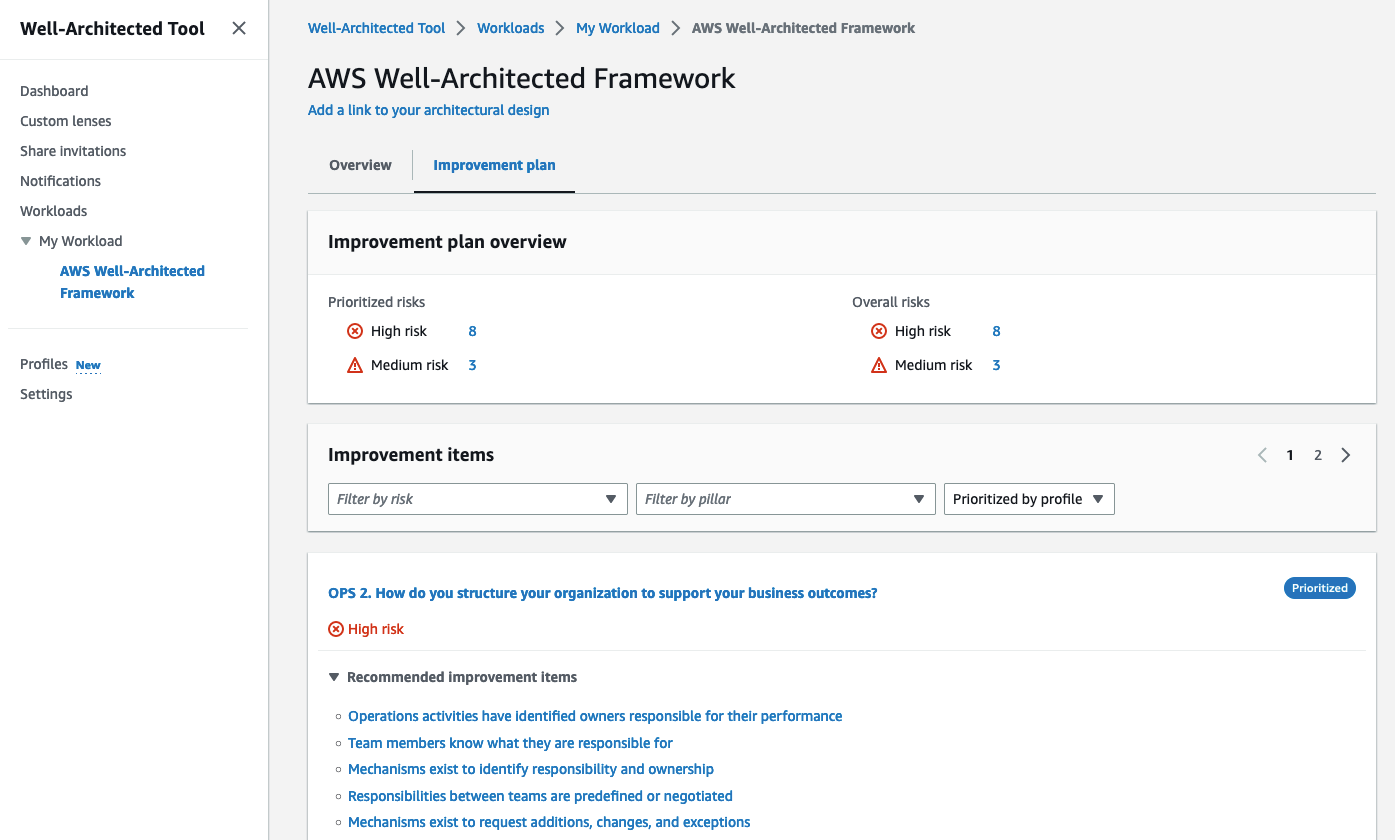Close the Well-Architected Tool side panel
Viewport: 1395px width, 840px height.
(239, 28)
